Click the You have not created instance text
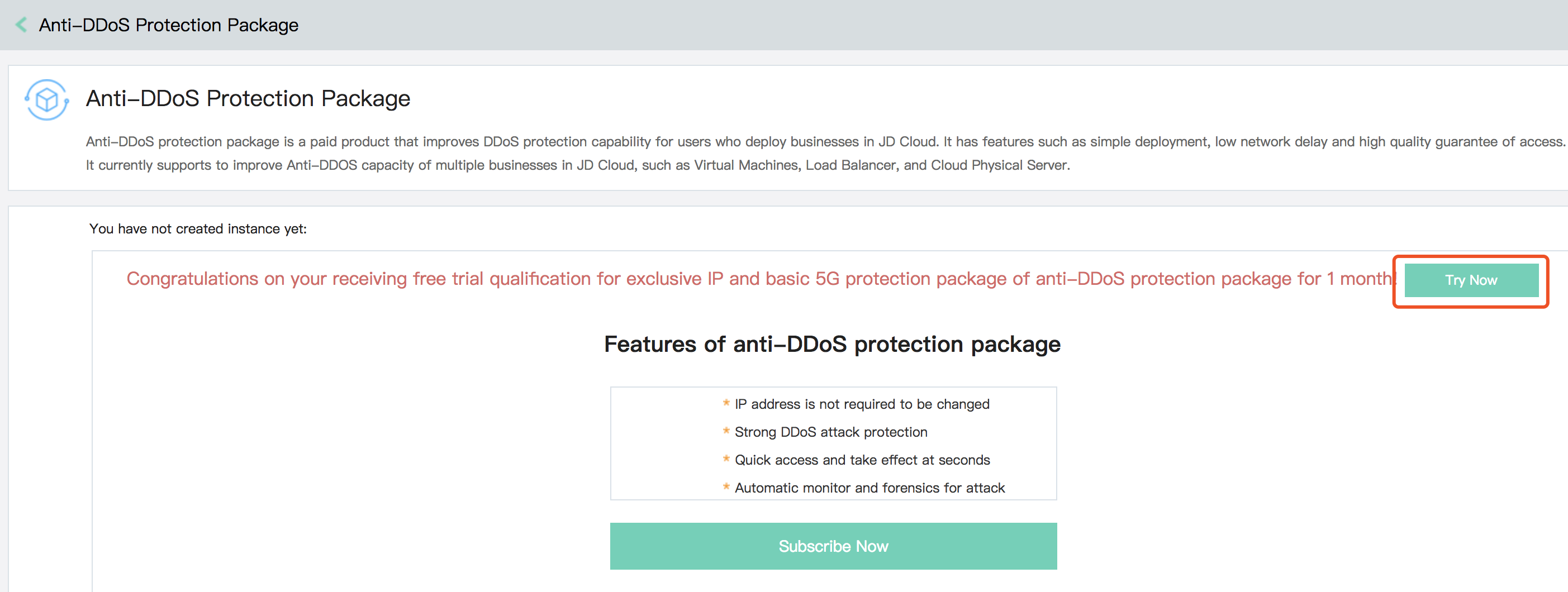1568x592 pixels. [x=198, y=229]
